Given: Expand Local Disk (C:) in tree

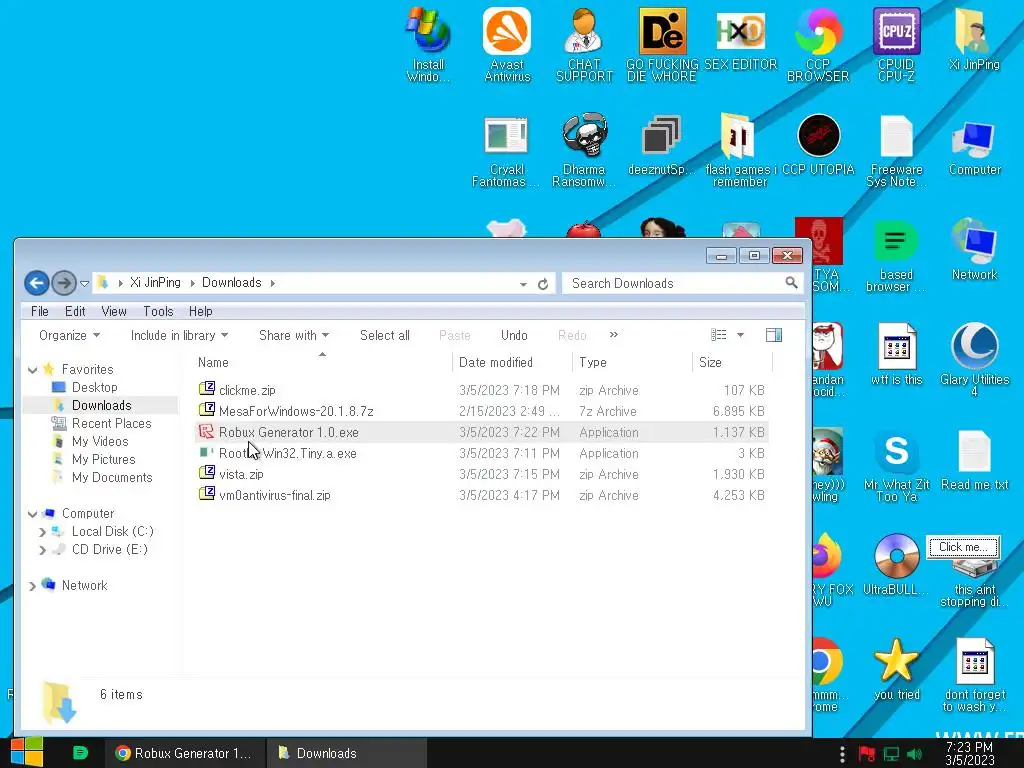Looking at the screenshot, I should pos(43,532).
